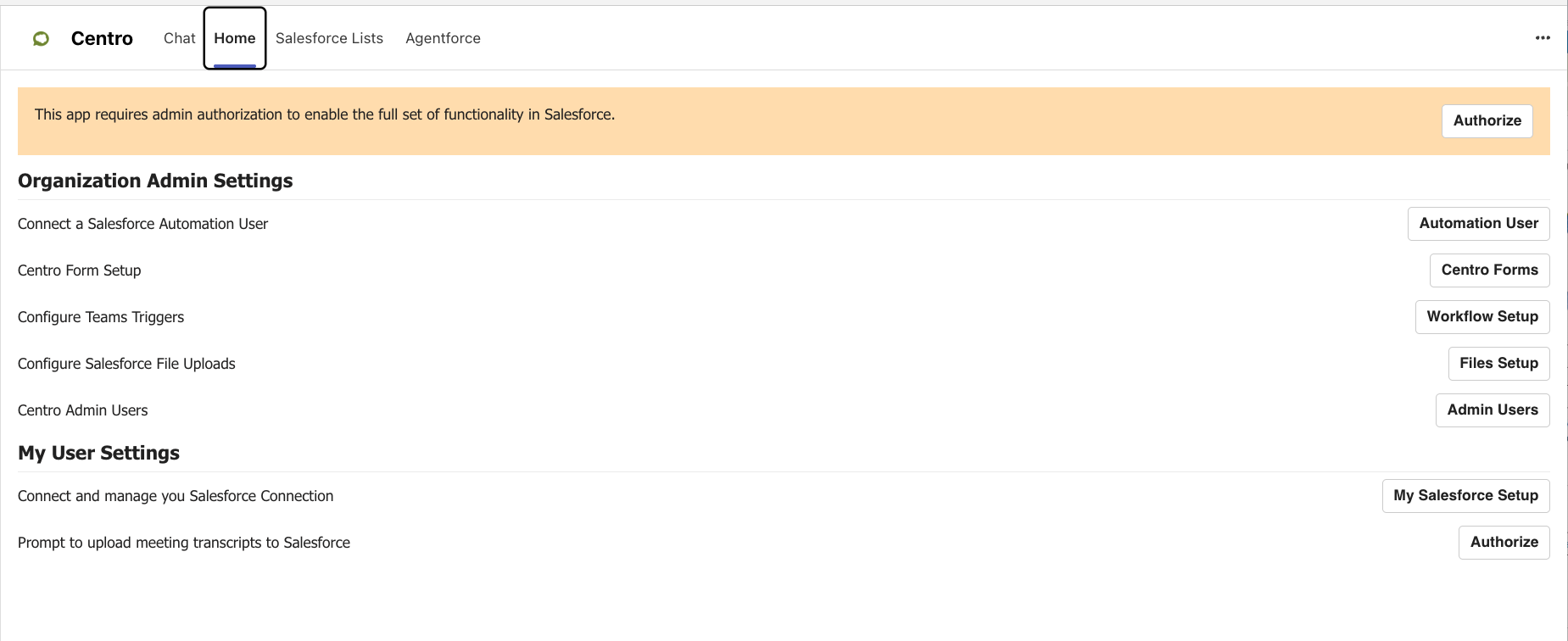The image size is (1568, 641).
Task: Click "Connect a Salesforce Automation User" text
Action: [x=142, y=224]
